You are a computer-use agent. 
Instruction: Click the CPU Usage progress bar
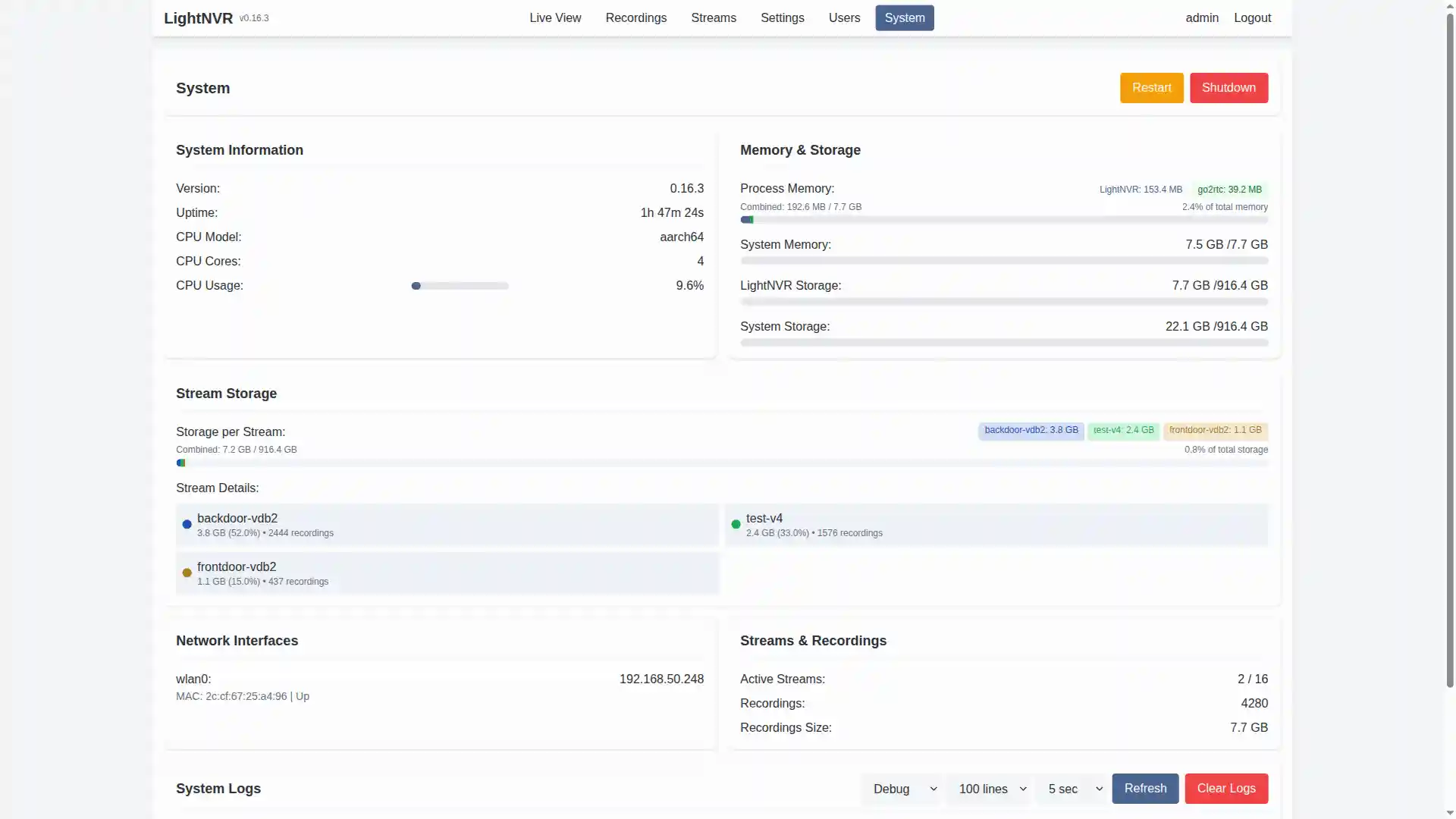click(460, 286)
